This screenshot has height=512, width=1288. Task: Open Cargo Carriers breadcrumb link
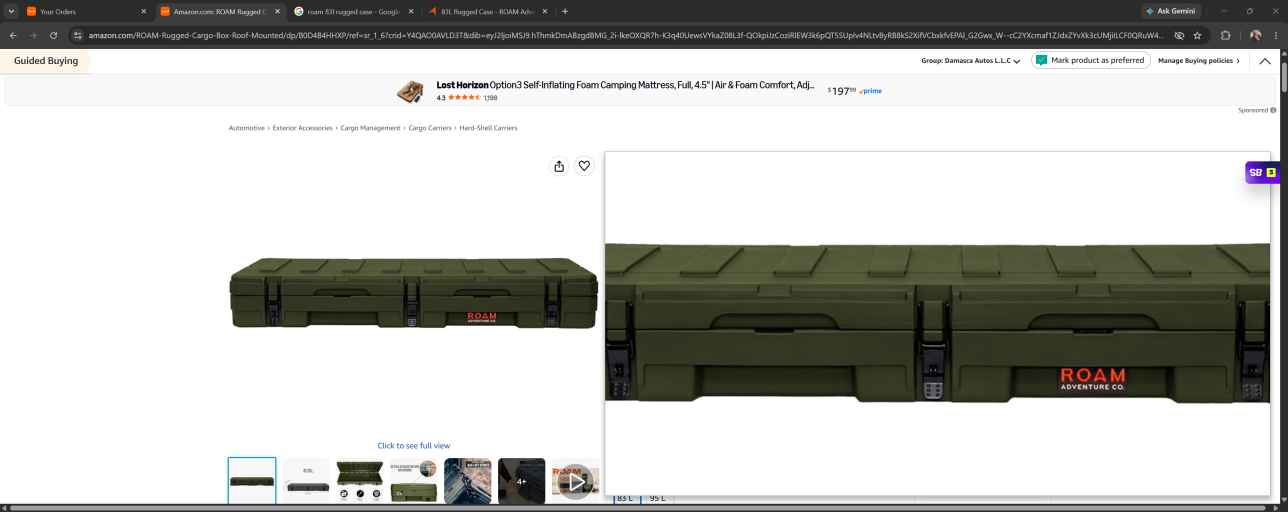pos(430,128)
